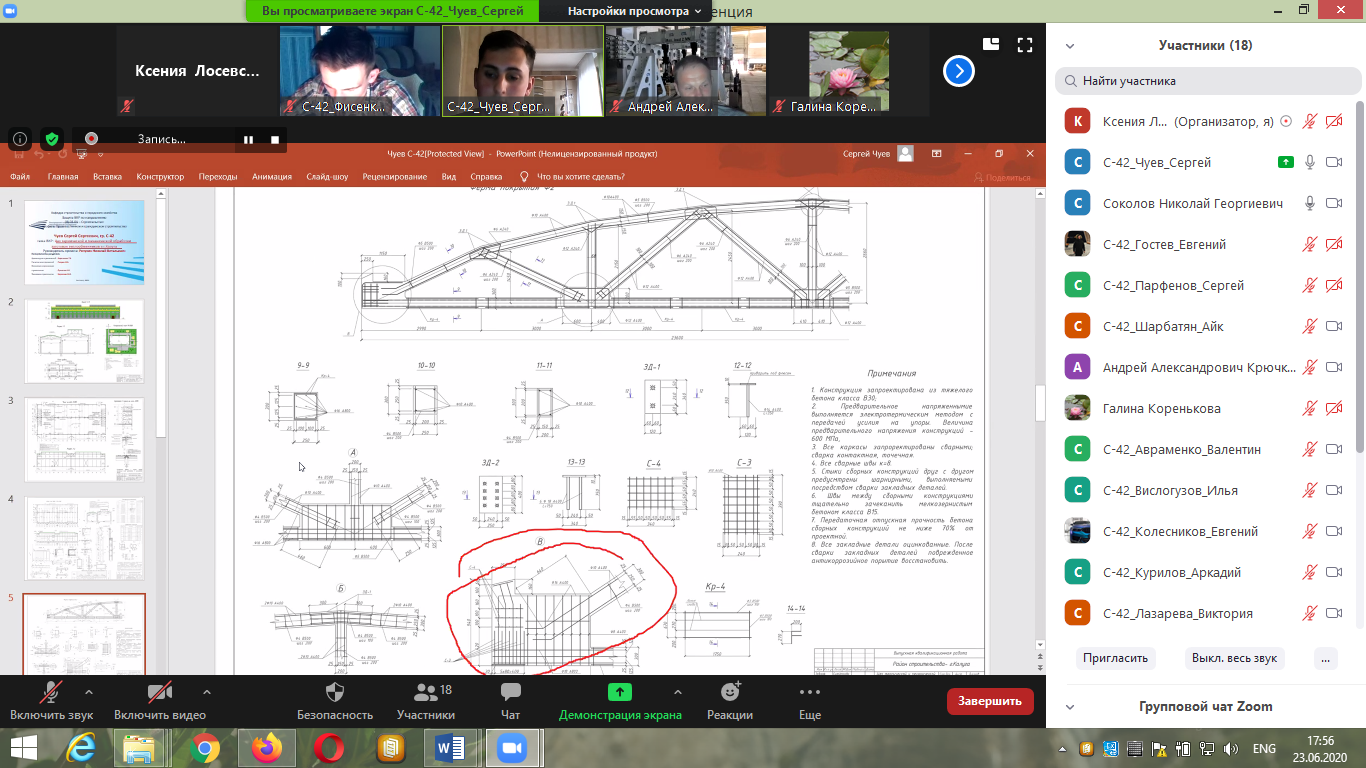Toggle microphone for Соколов Николай Георгиевич
Screen dimensions: 1366x768
[x=1309, y=203]
